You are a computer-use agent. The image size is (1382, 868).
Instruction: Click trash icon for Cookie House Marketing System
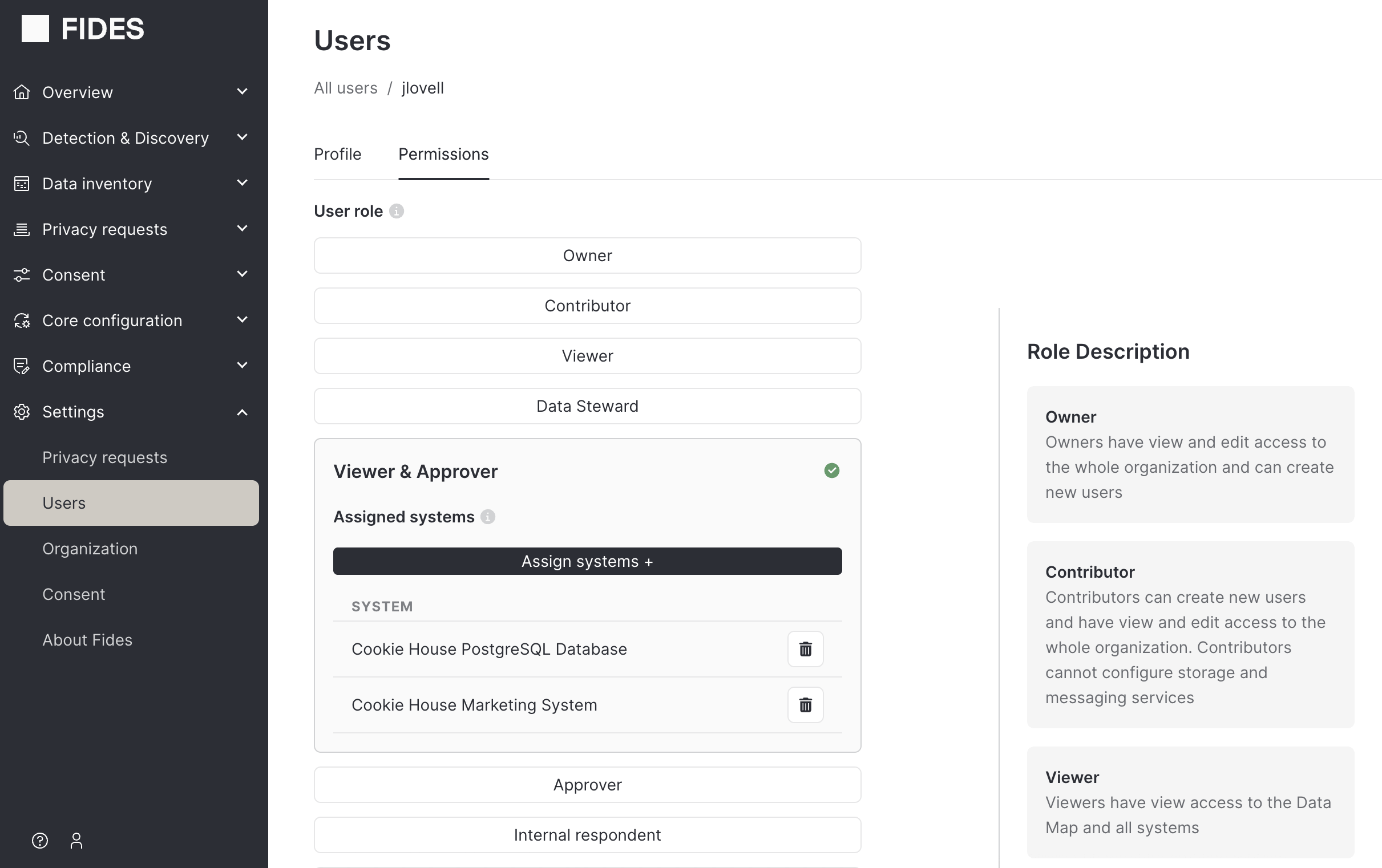805,704
